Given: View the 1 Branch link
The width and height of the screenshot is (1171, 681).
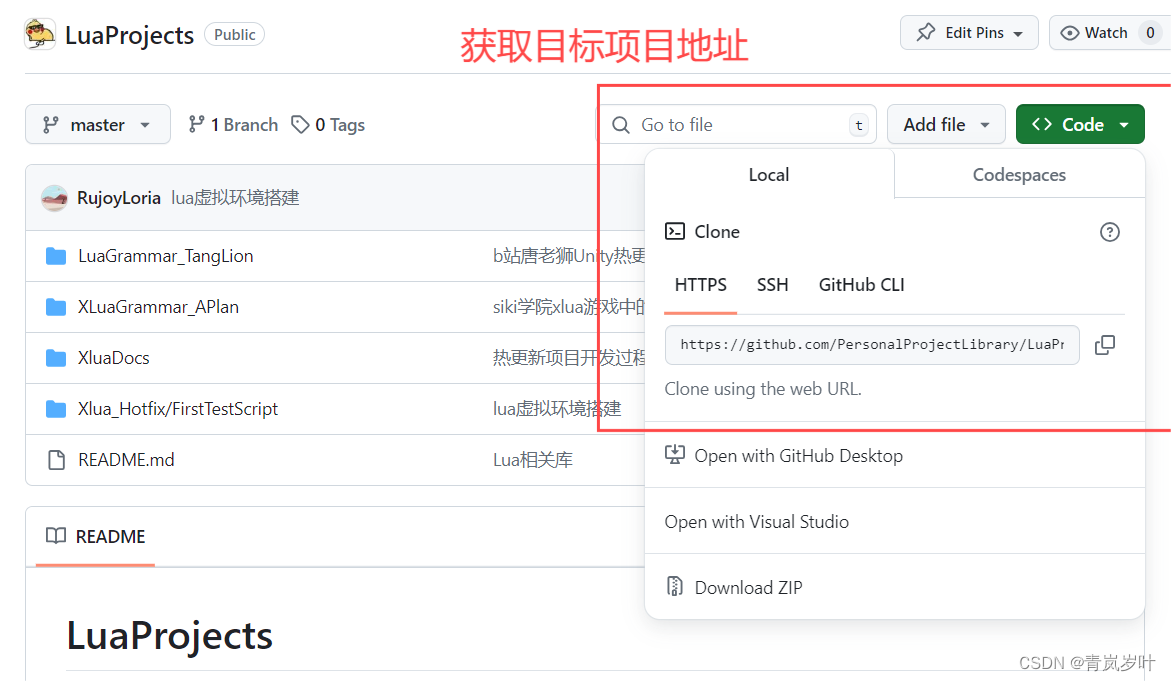Looking at the screenshot, I should 233,125.
